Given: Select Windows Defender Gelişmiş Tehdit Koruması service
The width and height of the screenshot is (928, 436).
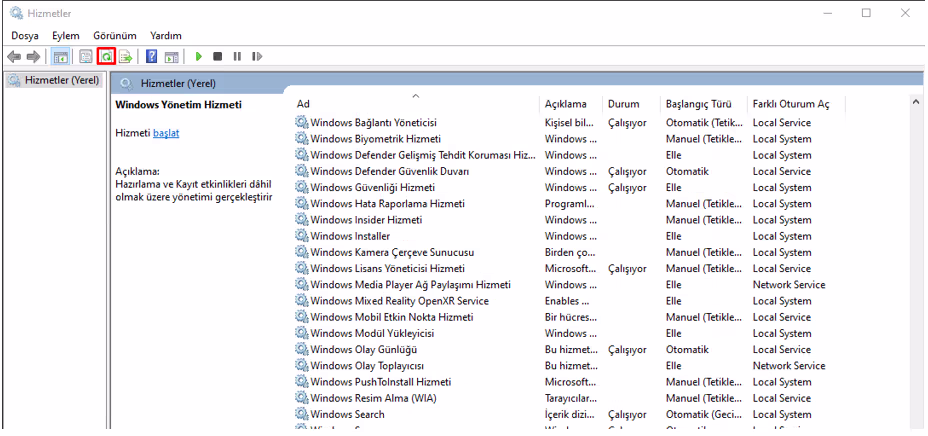Looking at the screenshot, I should 423,155.
